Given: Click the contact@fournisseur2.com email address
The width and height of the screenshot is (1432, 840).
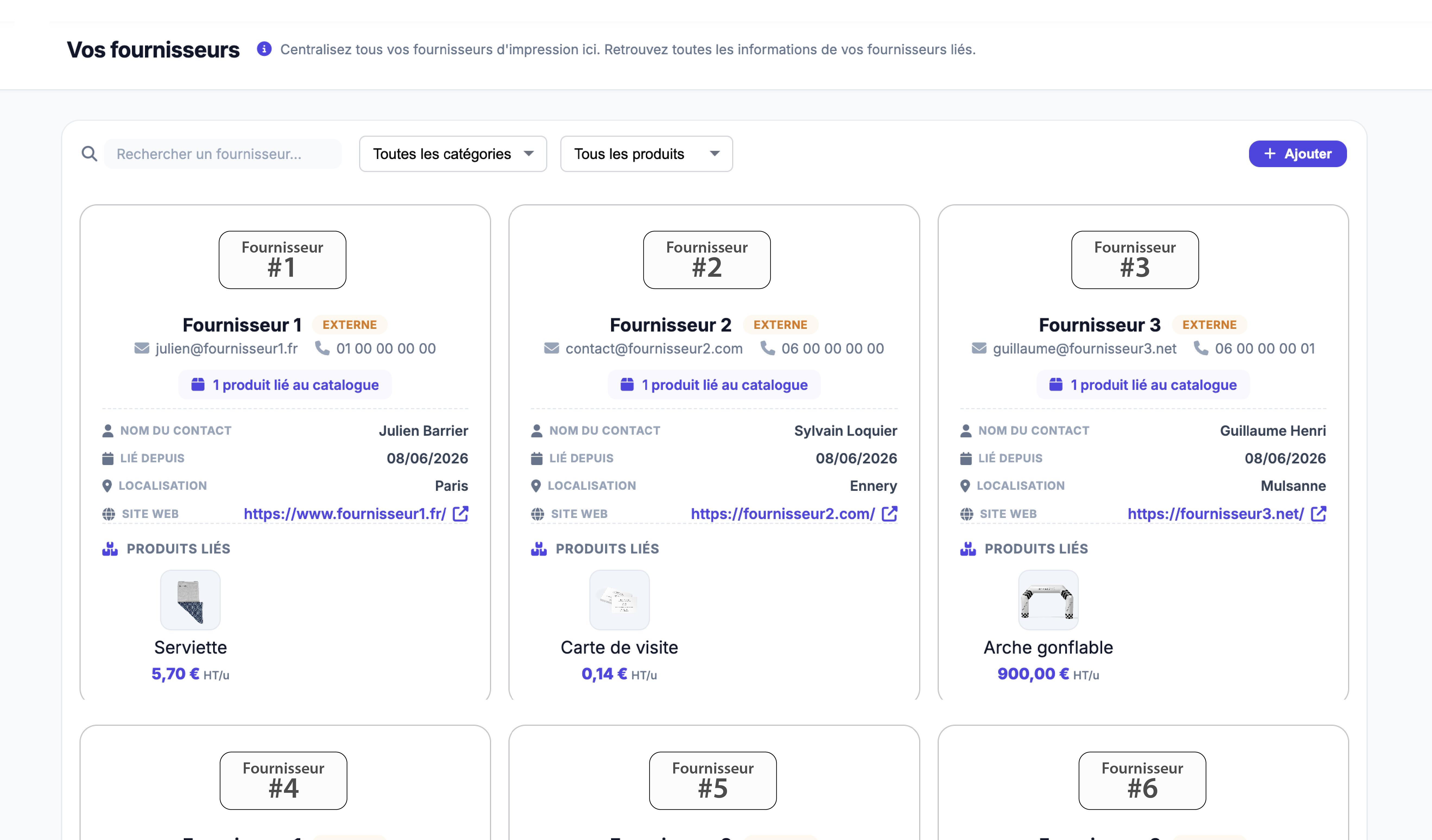Looking at the screenshot, I should [x=654, y=348].
